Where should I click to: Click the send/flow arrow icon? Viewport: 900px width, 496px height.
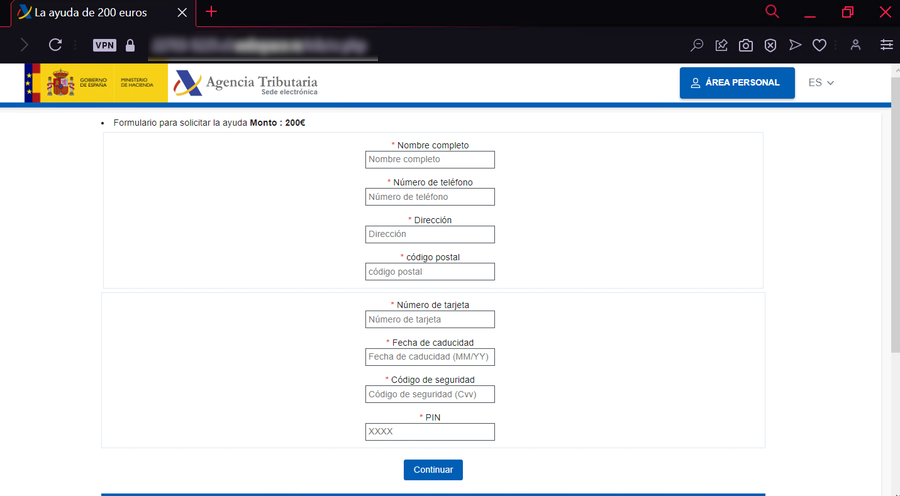[x=795, y=45]
